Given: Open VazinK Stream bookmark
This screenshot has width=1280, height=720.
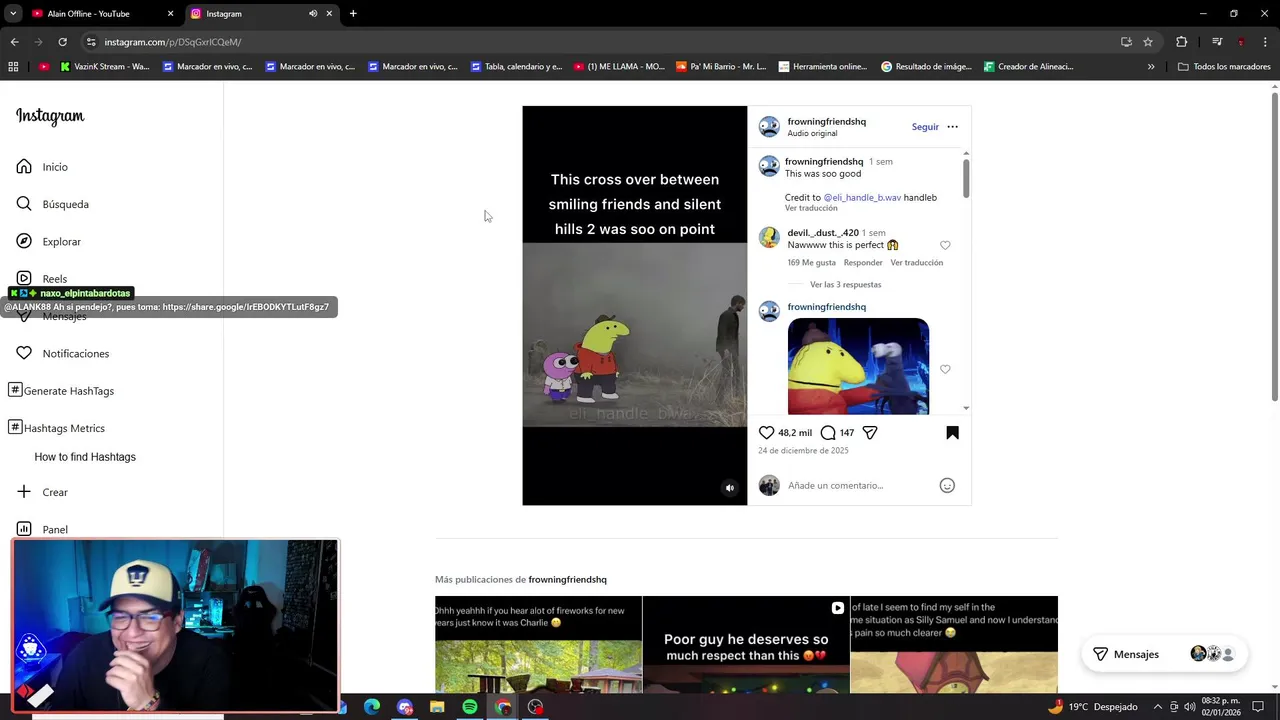Looking at the screenshot, I should tap(104, 67).
